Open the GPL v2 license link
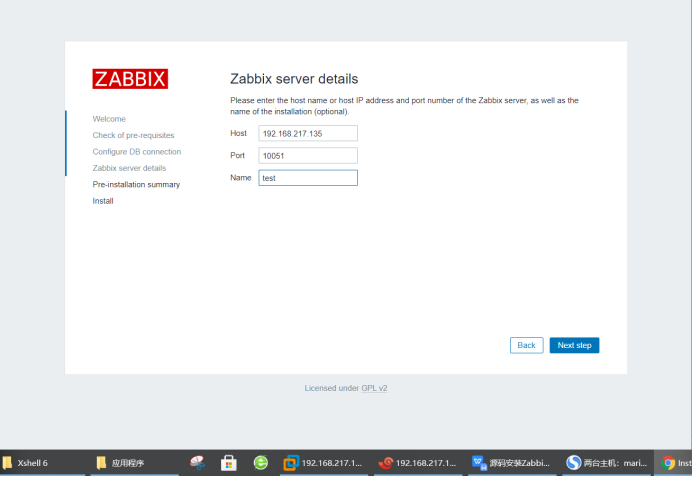The height and width of the screenshot is (477, 692). (374, 388)
